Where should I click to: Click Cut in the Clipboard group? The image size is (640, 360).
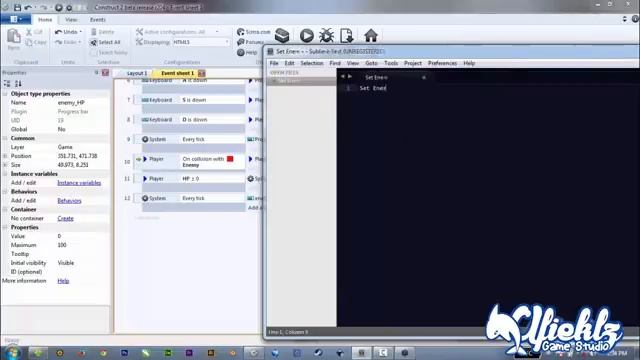(34, 32)
